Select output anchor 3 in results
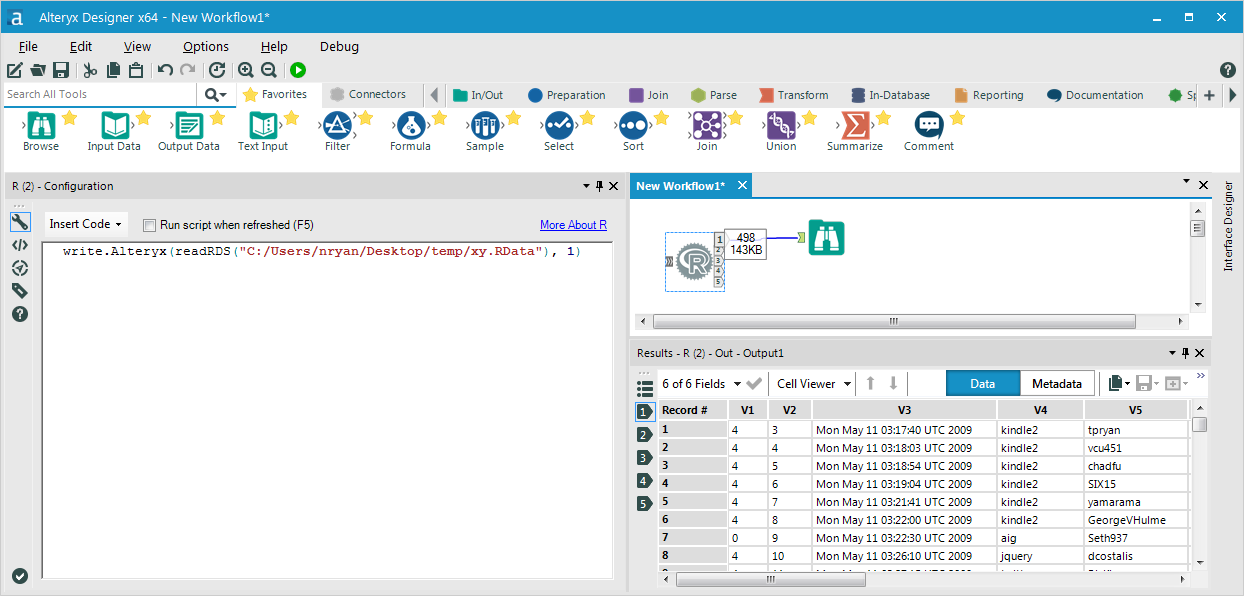1244x596 pixels. 645,458
